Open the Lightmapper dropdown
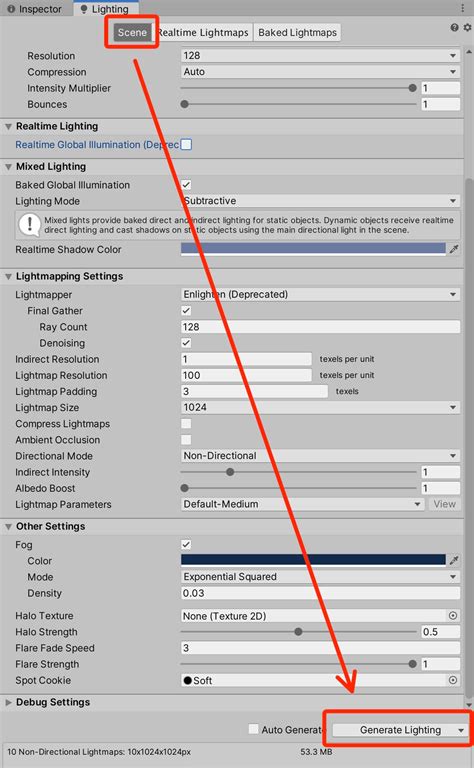474x768 pixels. coord(320,294)
